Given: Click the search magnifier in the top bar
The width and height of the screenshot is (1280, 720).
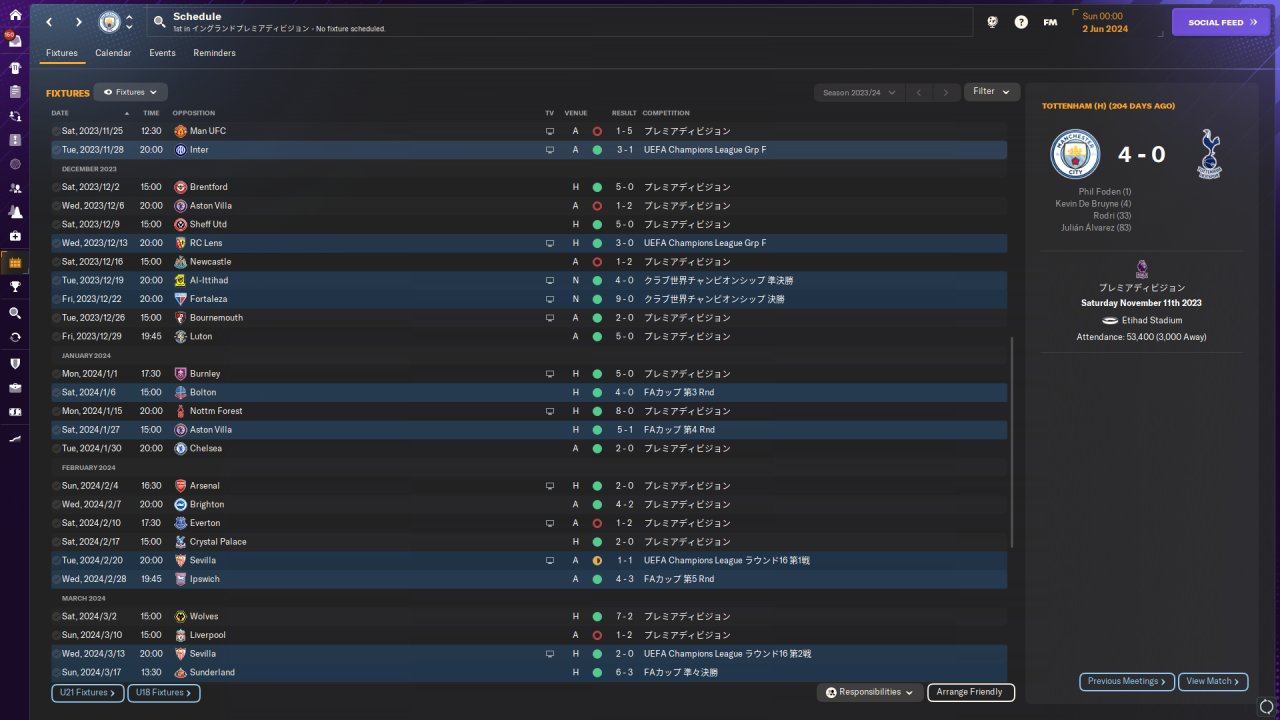Looking at the screenshot, I should click(159, 21).
